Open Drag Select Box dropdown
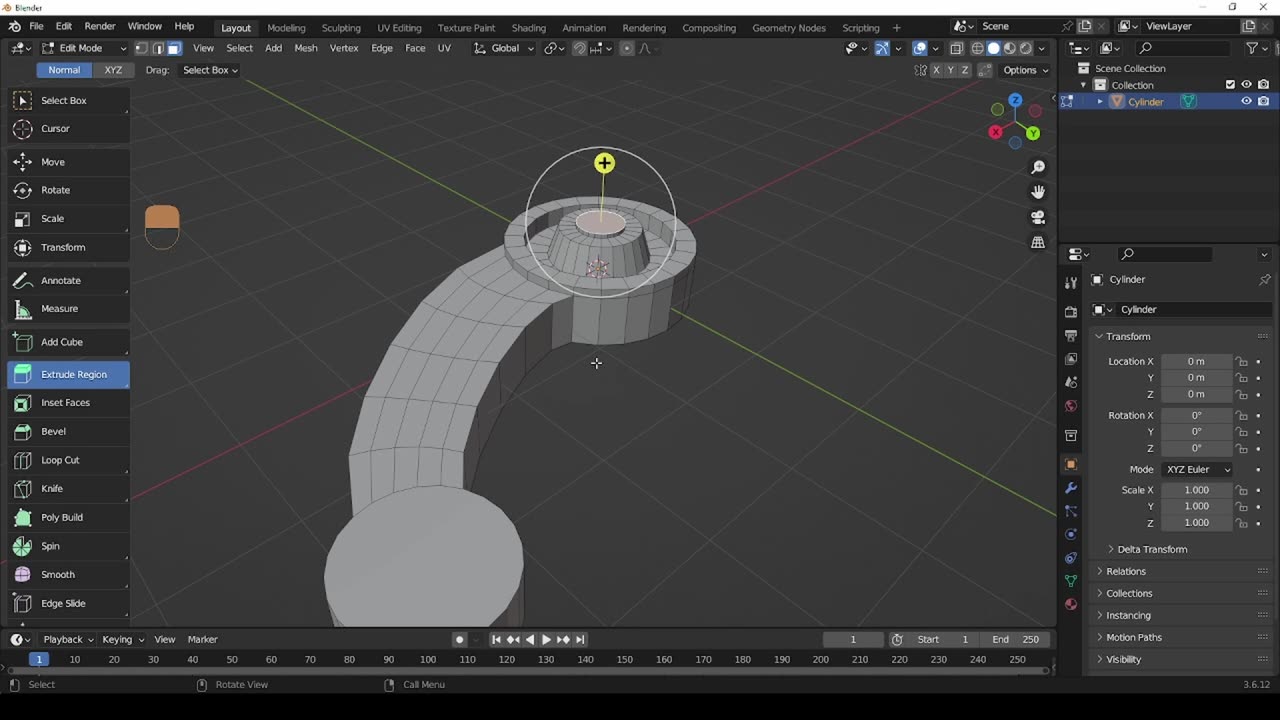1280x720 pixels. click(210, 70)
